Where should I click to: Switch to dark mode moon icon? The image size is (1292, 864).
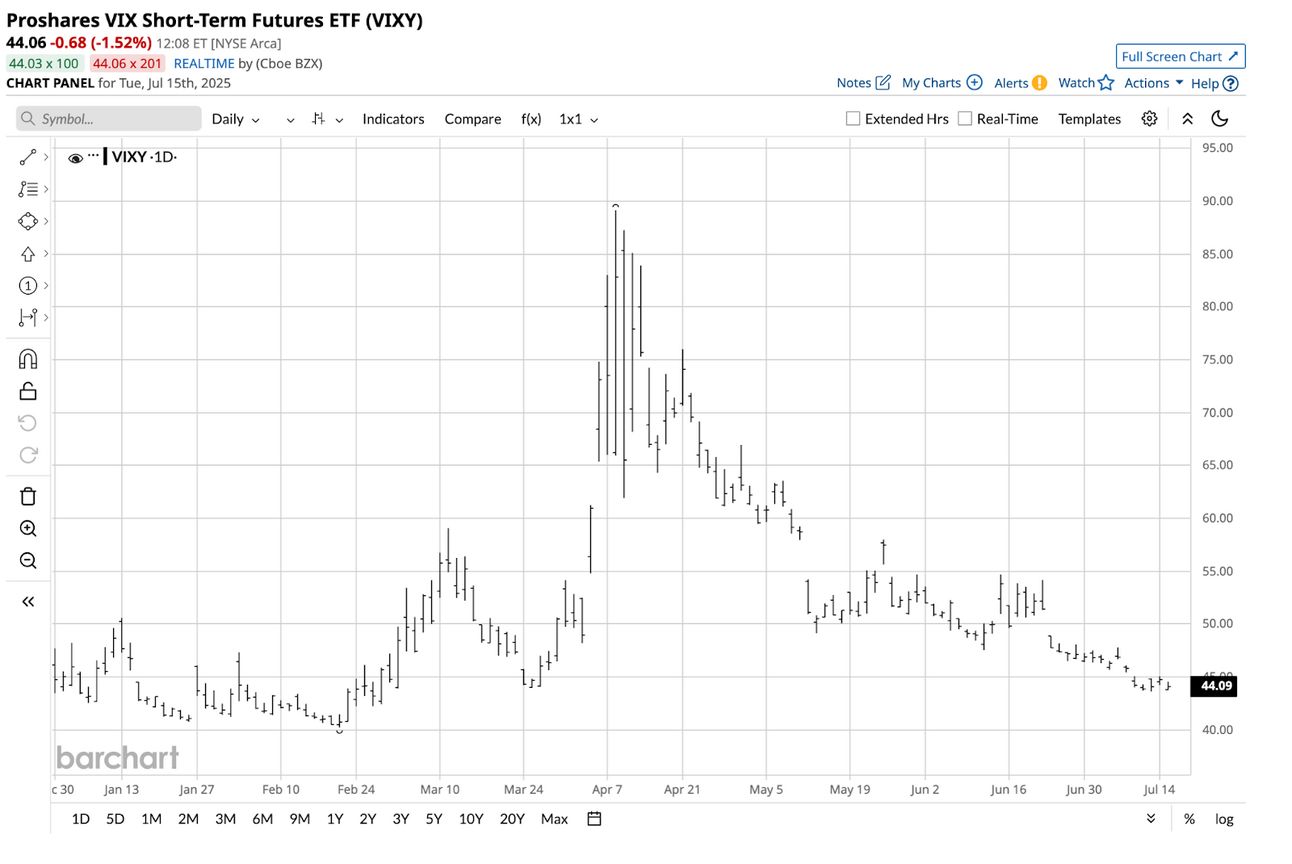click(1219, 119)
